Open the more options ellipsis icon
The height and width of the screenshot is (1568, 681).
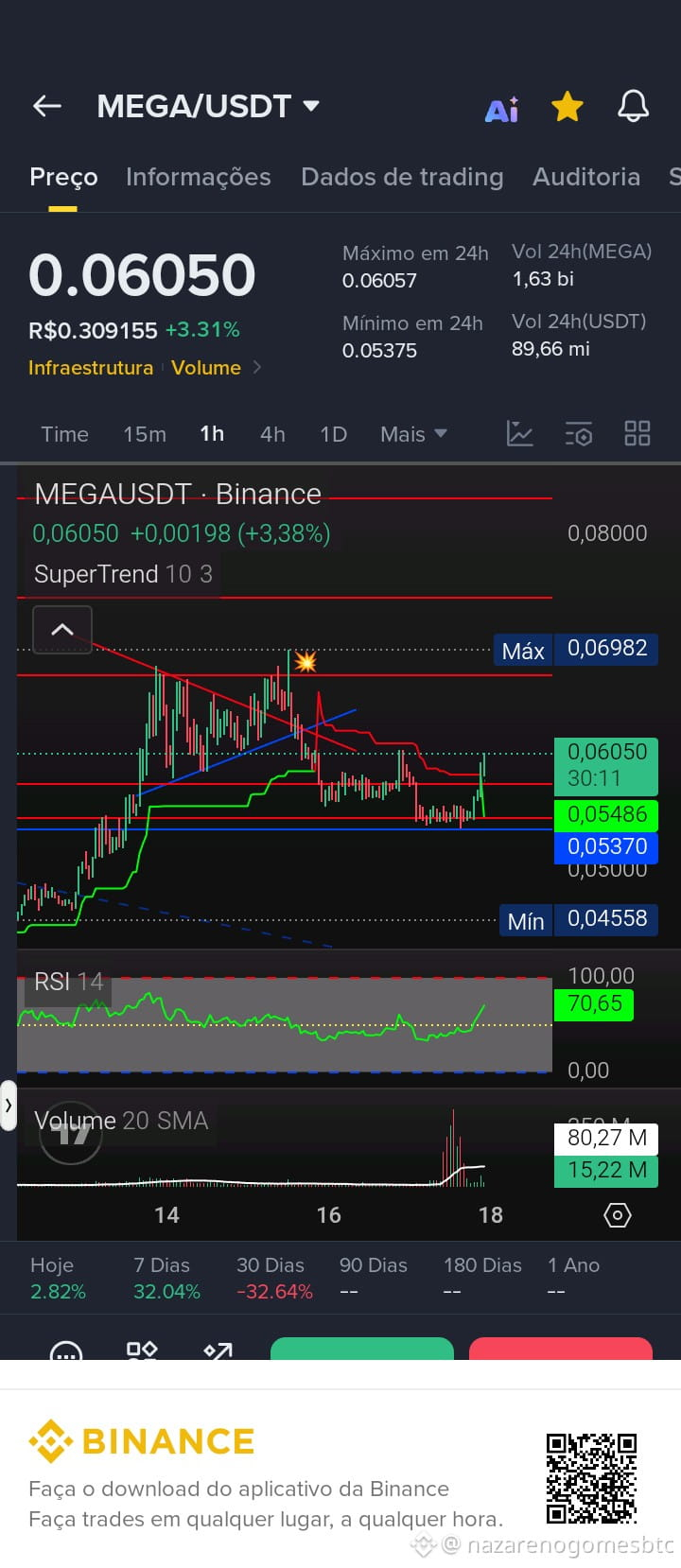pyautogui.click(x=66, y=1350)
